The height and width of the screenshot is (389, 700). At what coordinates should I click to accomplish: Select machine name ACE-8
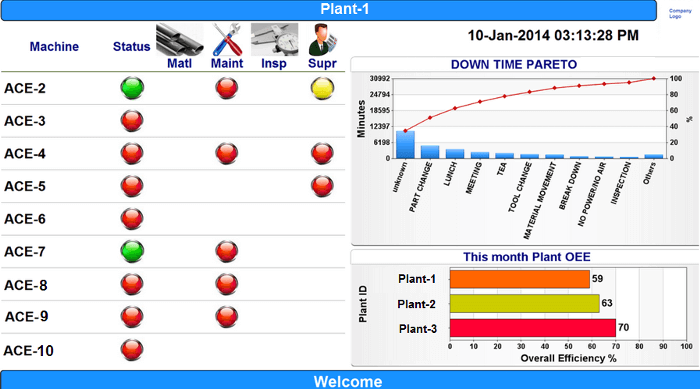point(25,285)
